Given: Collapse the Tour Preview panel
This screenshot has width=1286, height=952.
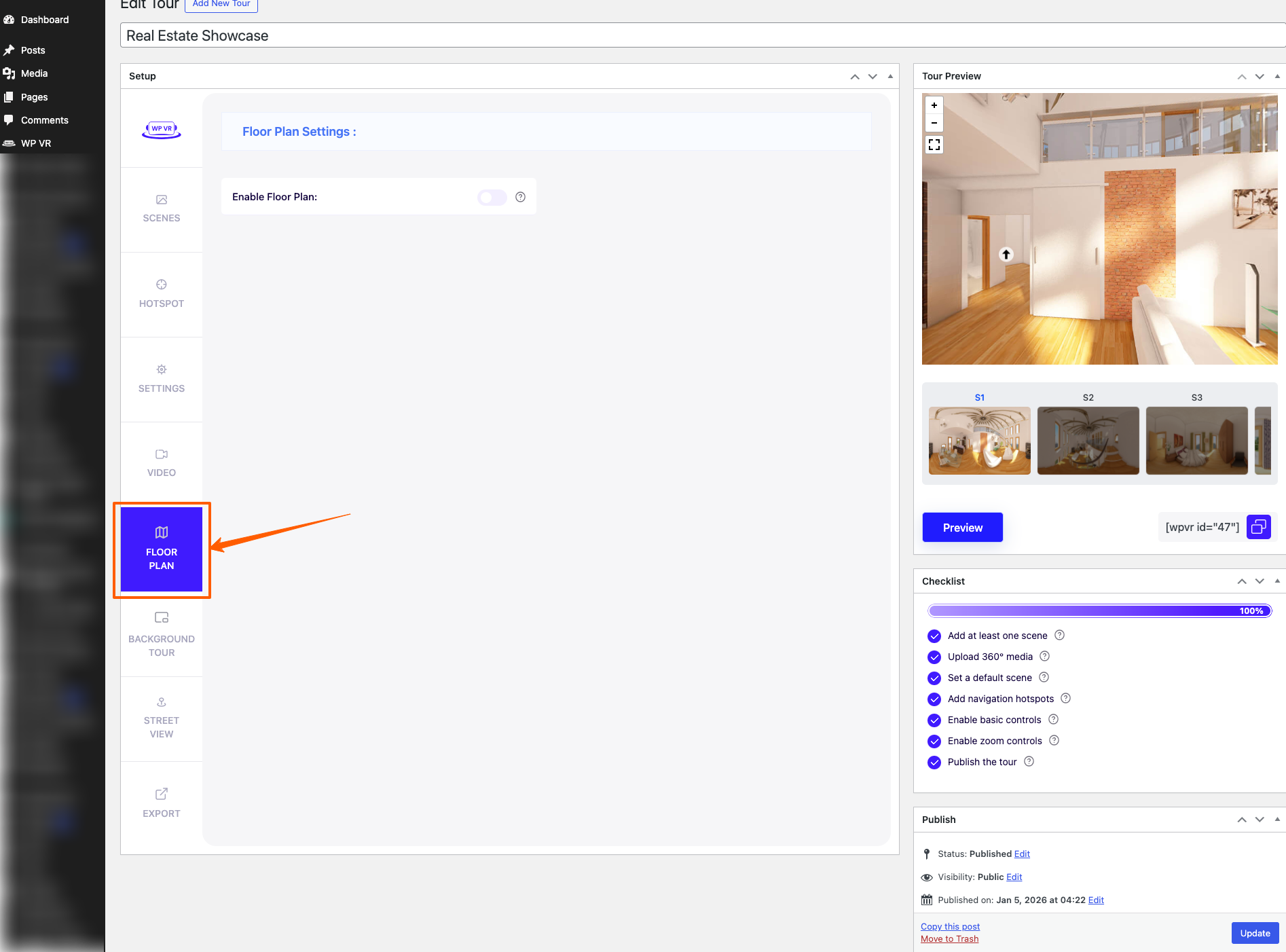Looking at the screenshot, I should click(1276, 76).
